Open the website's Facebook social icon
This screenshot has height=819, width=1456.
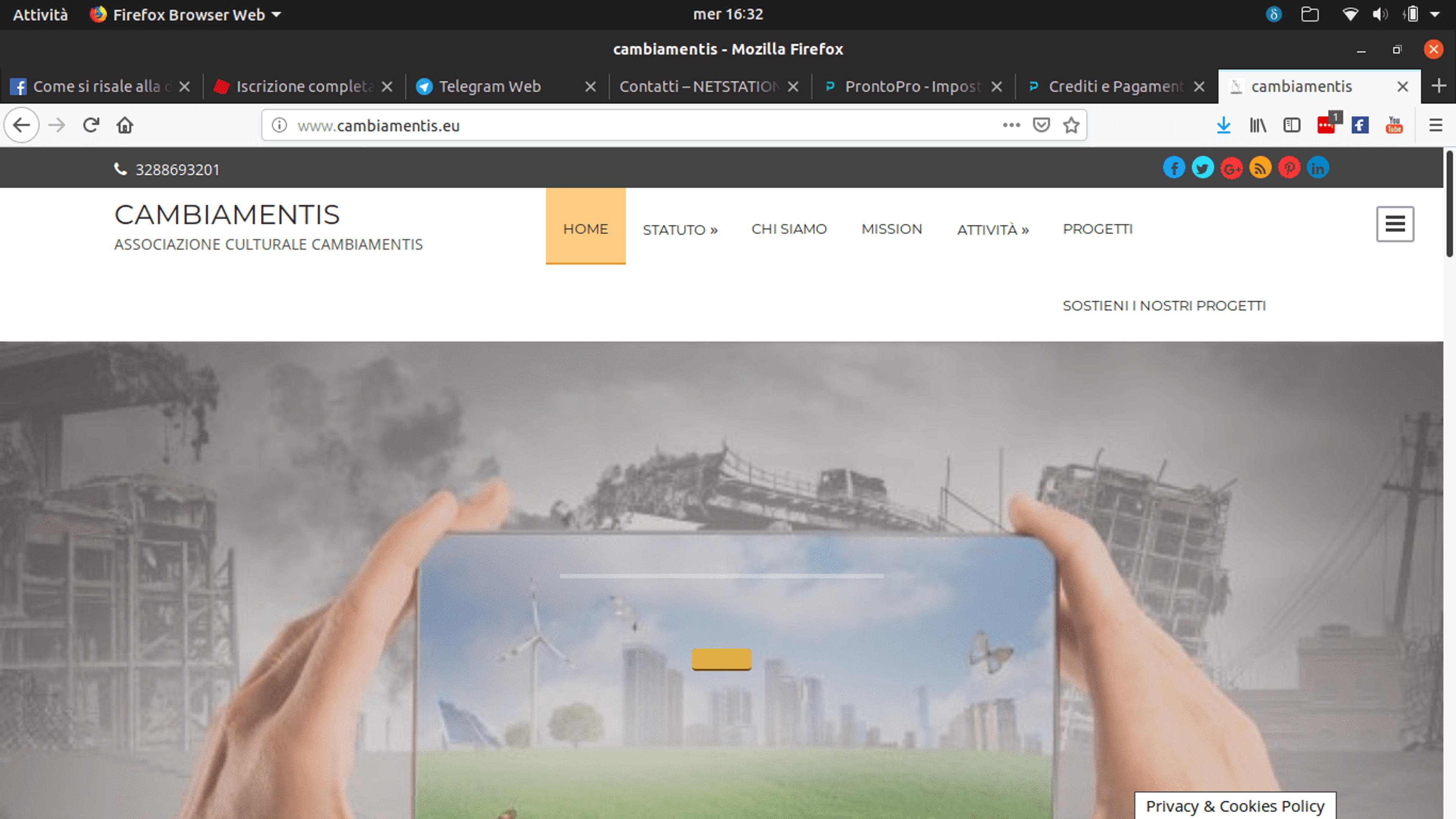pyautogui.click(x=1174, y=168)
